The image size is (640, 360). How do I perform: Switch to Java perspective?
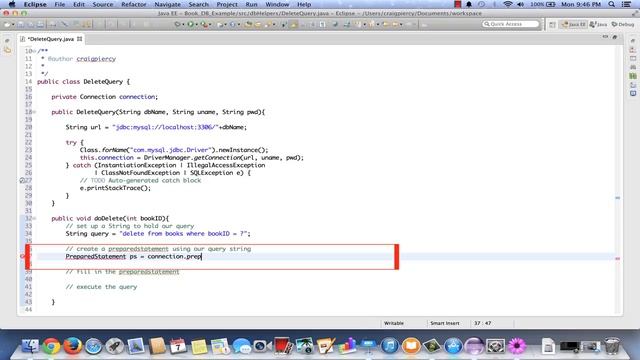click(x=599, y=24)
